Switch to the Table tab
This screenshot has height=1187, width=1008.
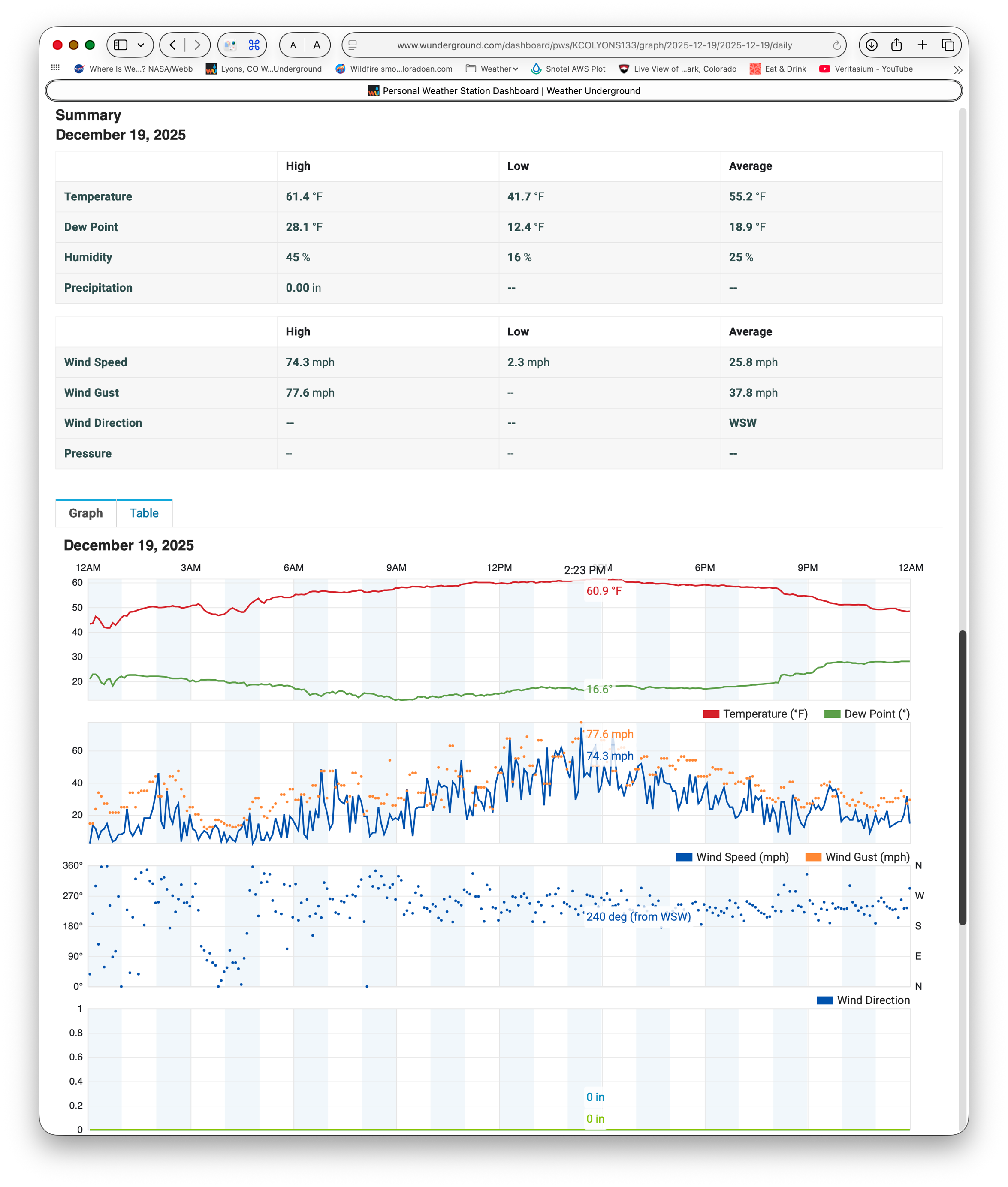(144, 513)
